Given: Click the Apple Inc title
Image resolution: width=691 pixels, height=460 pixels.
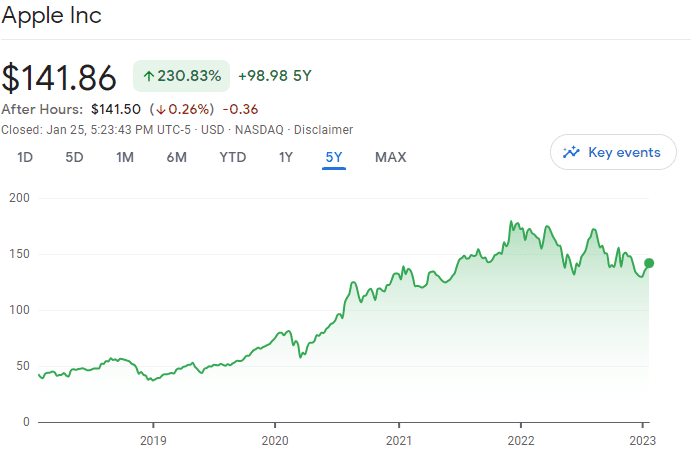Looking at the screenshot, I should (x=51, y=16).
